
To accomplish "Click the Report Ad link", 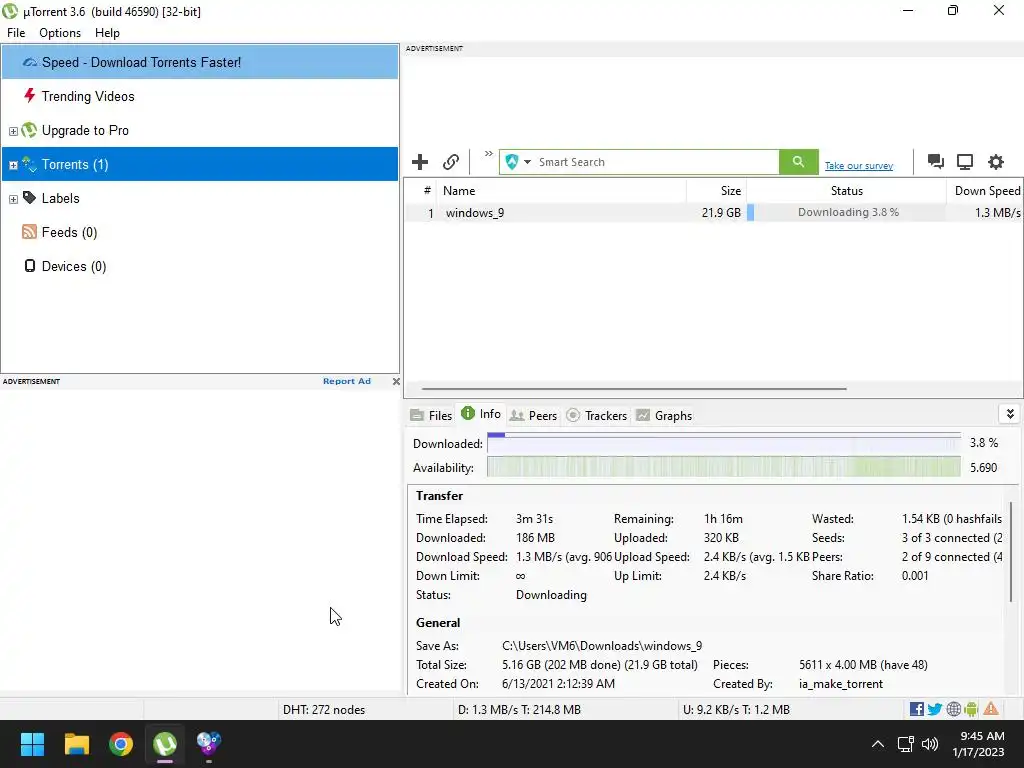I will (347, 381).
